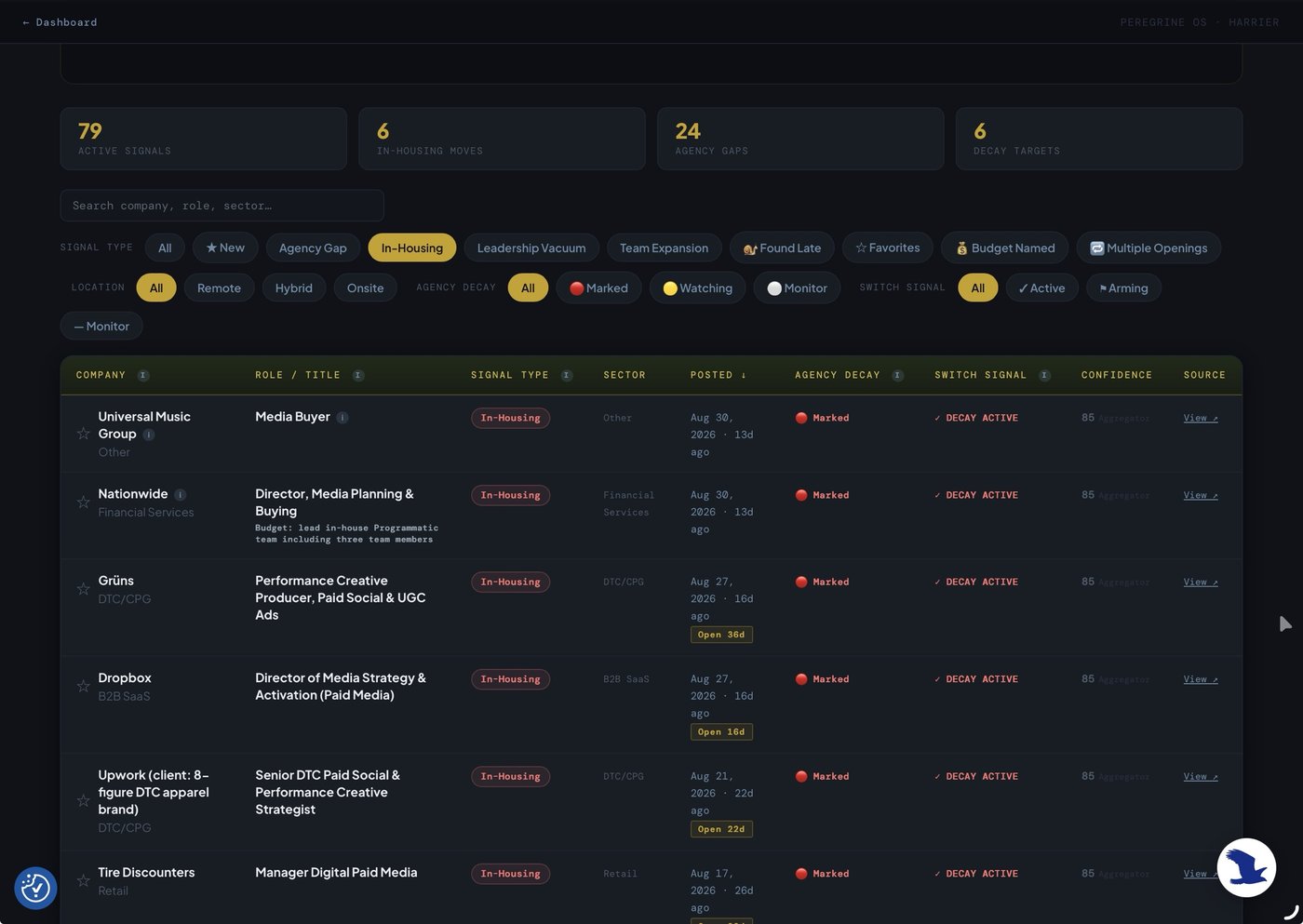Open the 6 In-Housing Moves card

tap(502, 139)
